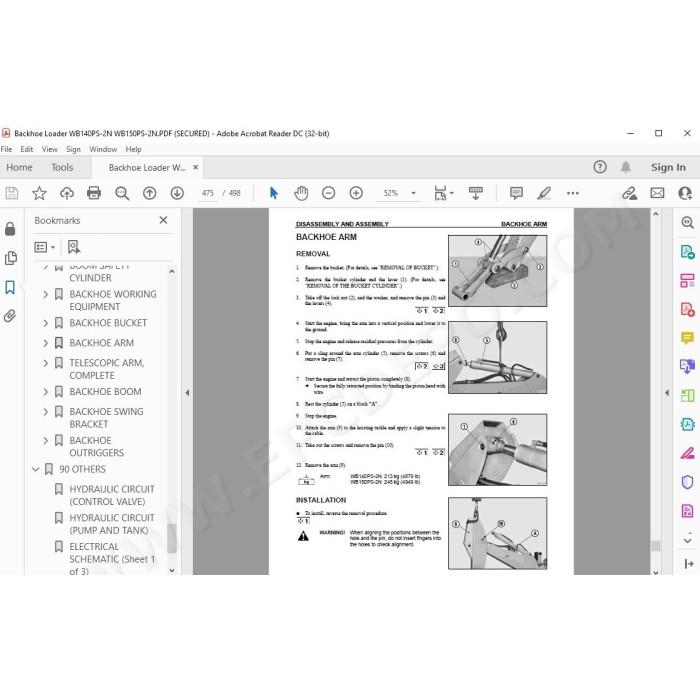The width and height of the screenshot is (700, 700).
Task: Print the document
Action: pyautogui.click(x=94, y=193)
